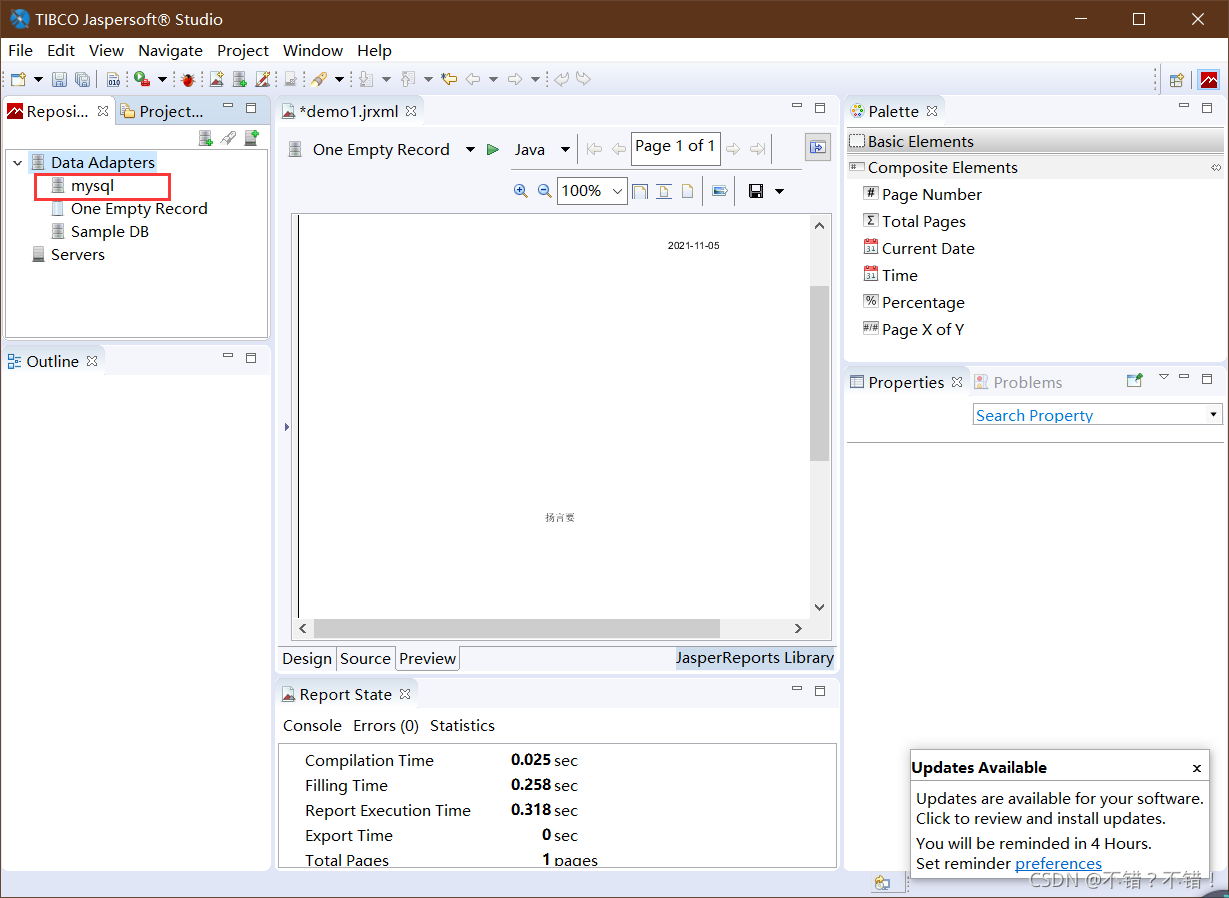
Task: Expand the Basic Elements palette section
Action: [x=1035, y=141]
